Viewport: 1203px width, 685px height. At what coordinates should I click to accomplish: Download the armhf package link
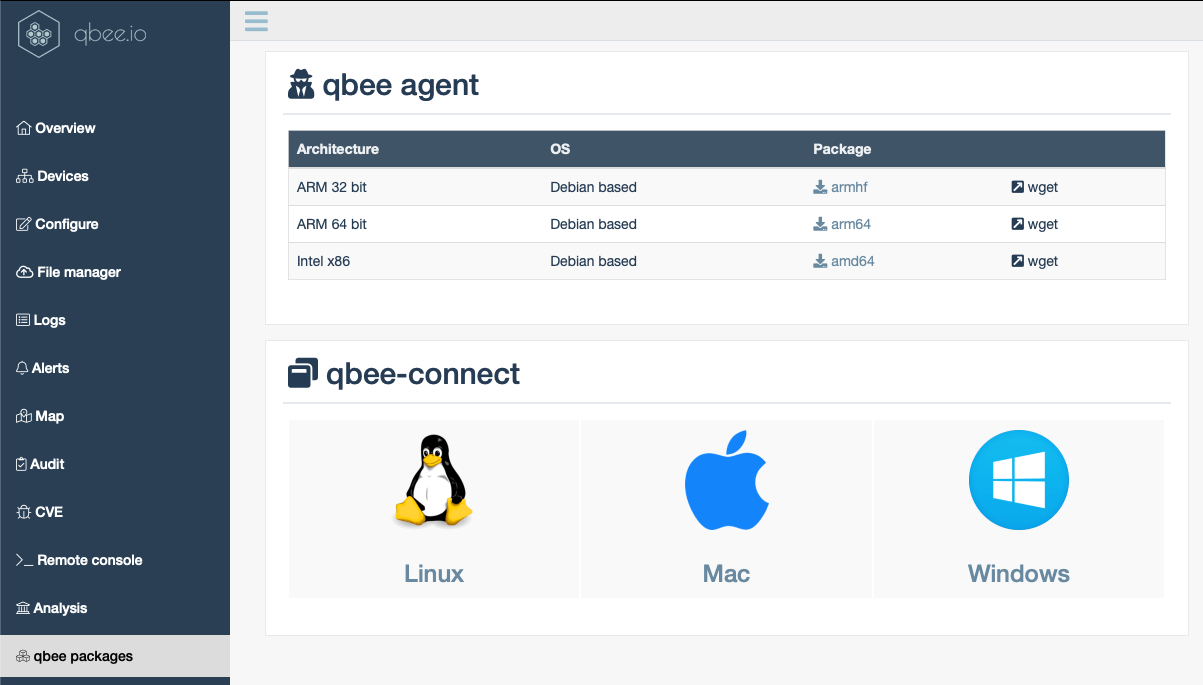pos(849,187)
